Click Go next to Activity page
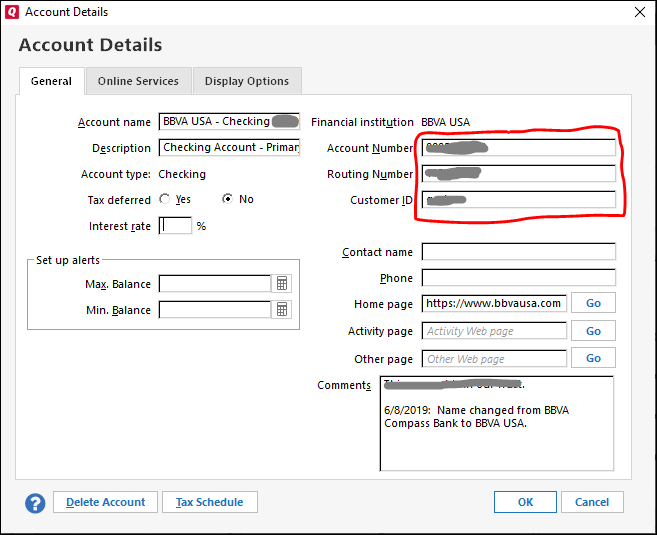 pyautogui.click(x=593, y=331)
